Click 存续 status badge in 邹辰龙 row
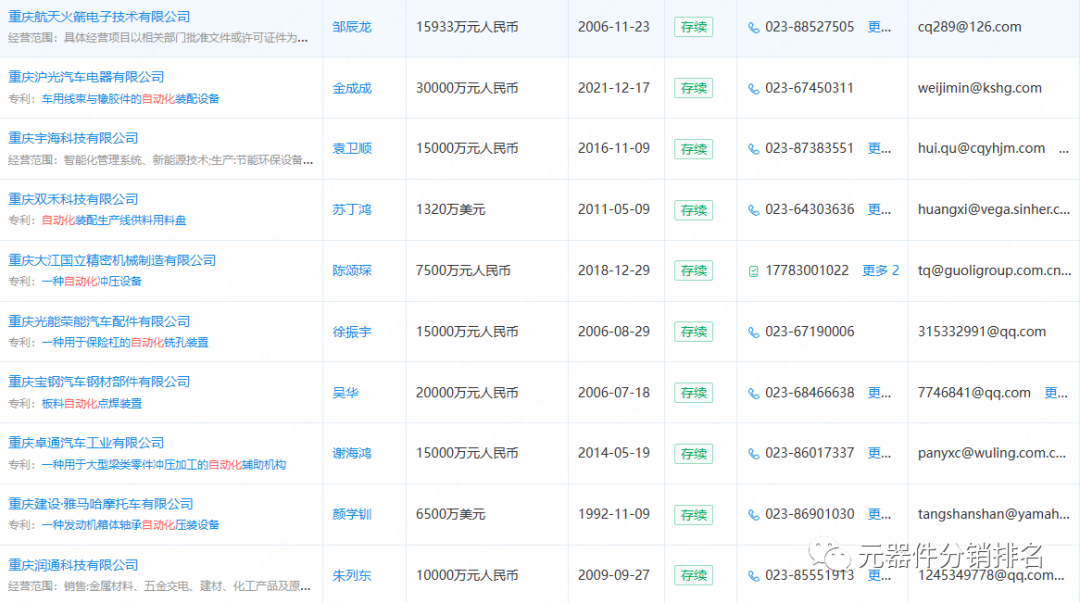The image size is (1080, 603). 694,28
